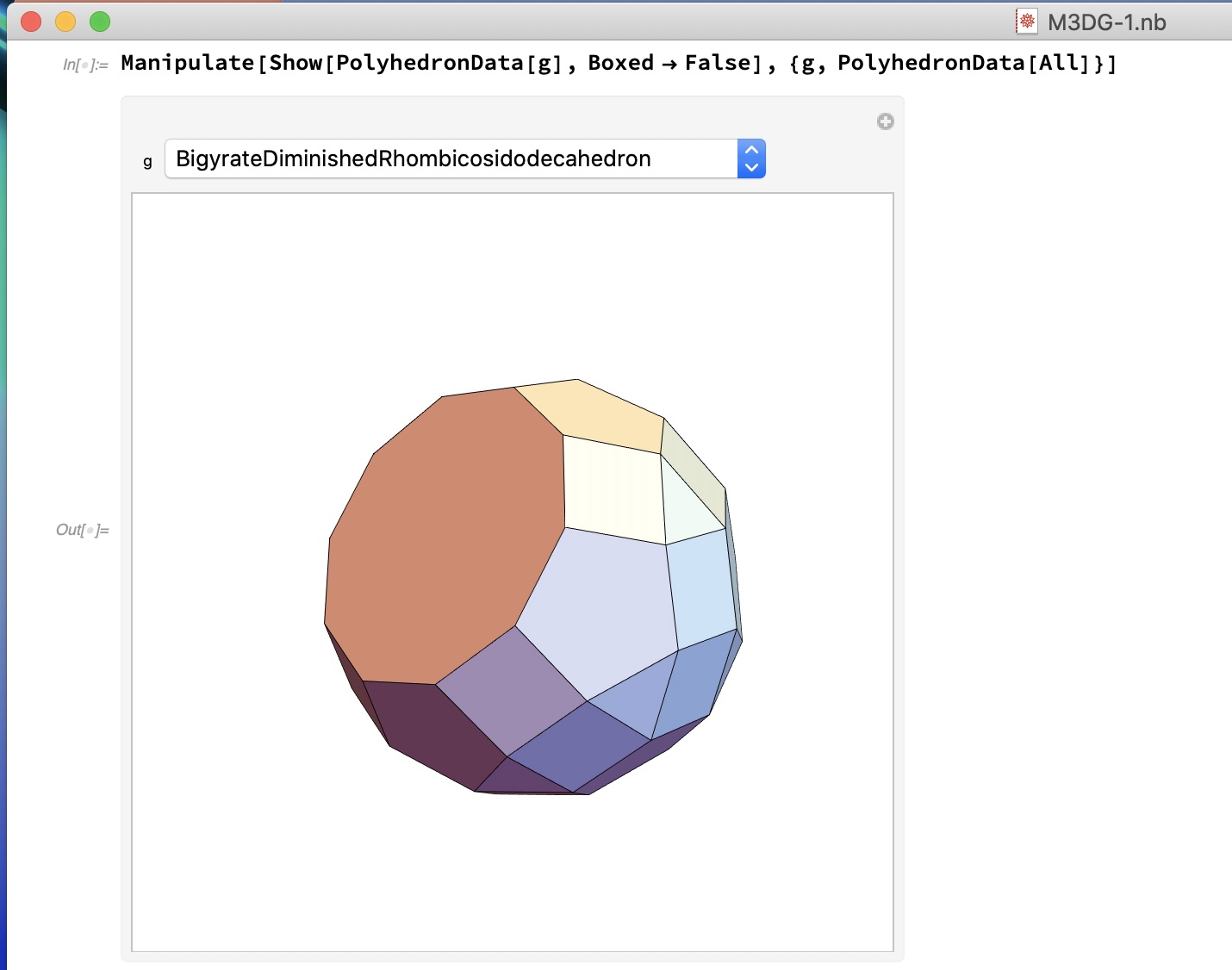Click the Out[ ]= cell label
Image resolution: width=1232 pixels, height=970 pixels.
click(x=83, y=530)
